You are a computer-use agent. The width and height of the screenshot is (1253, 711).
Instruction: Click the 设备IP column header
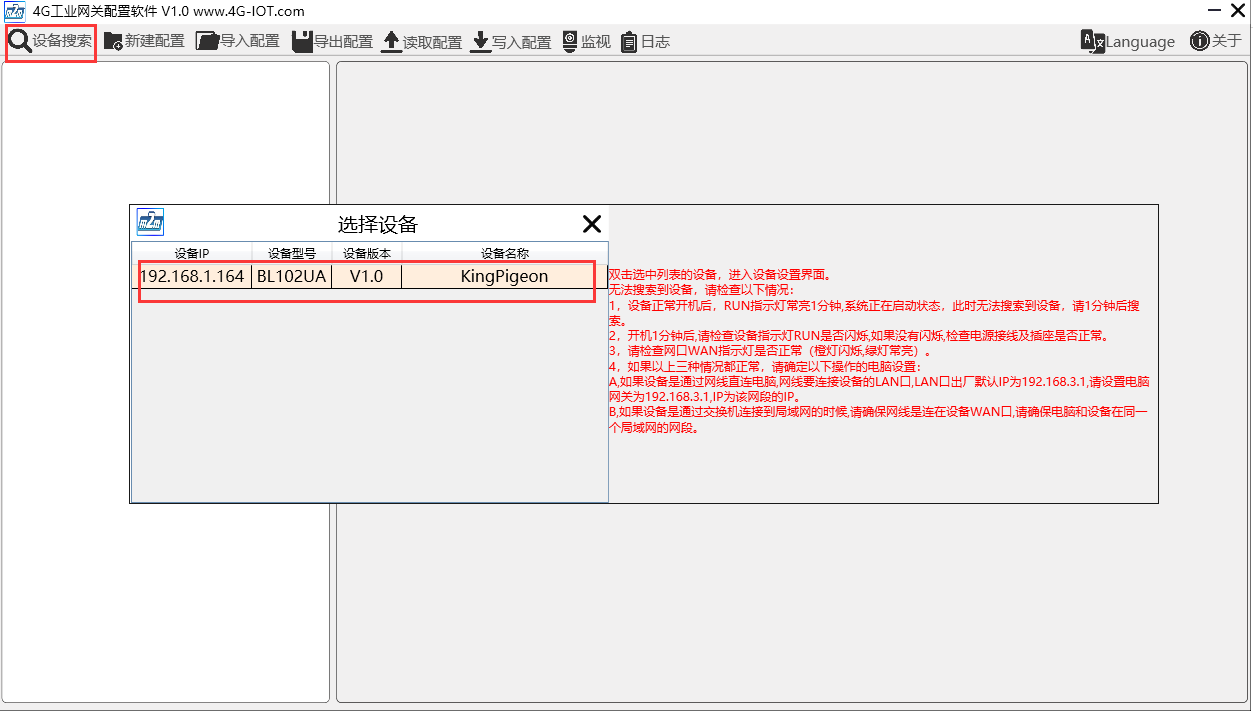coord(192,253)
